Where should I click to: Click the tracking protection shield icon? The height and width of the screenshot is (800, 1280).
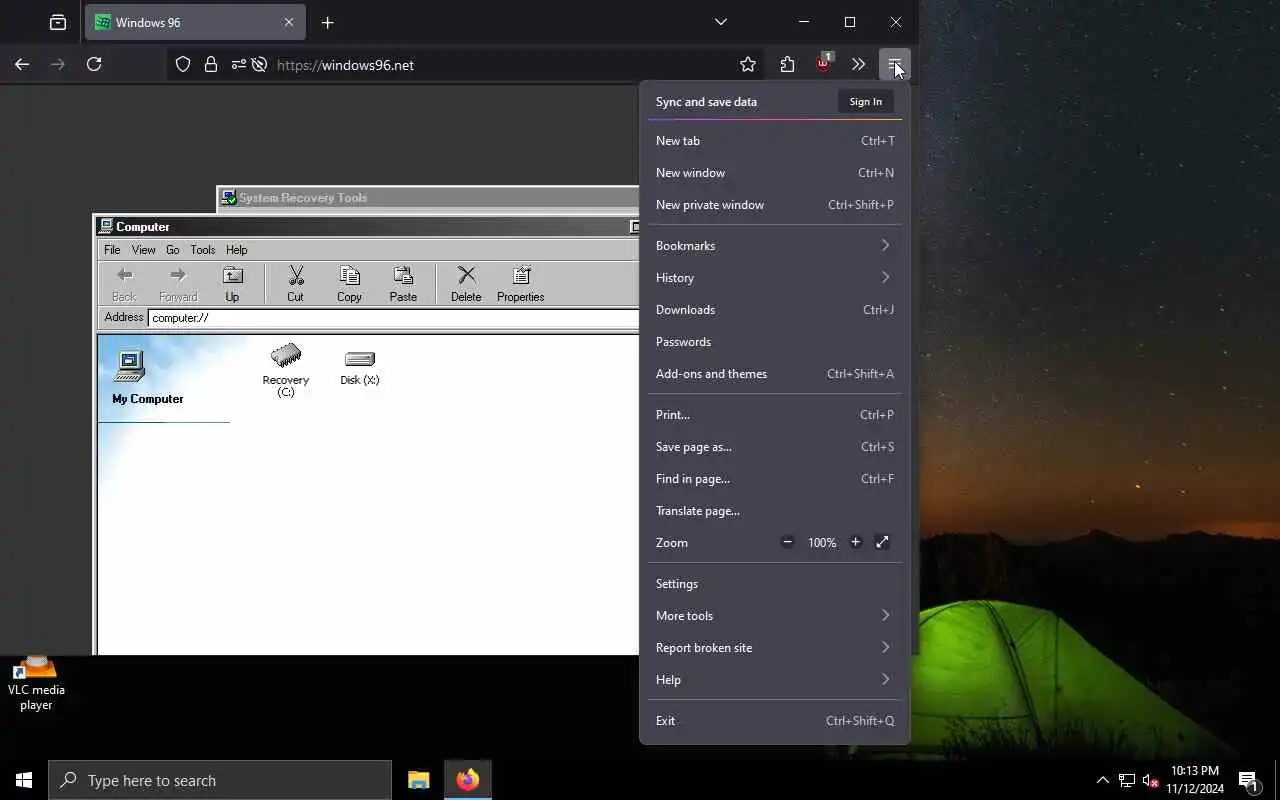click(x=183, y=64)
